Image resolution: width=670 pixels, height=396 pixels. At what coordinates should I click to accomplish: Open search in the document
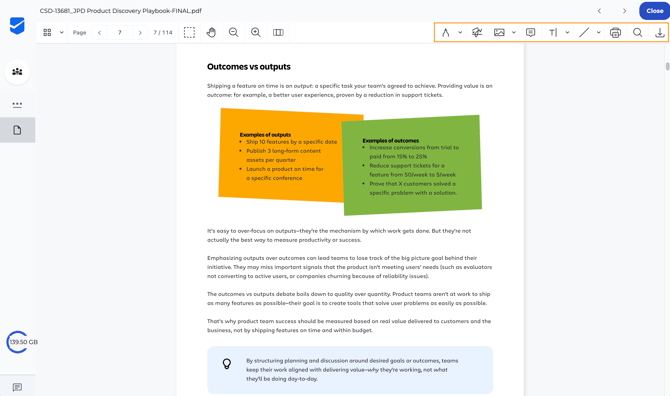(638, 32)
